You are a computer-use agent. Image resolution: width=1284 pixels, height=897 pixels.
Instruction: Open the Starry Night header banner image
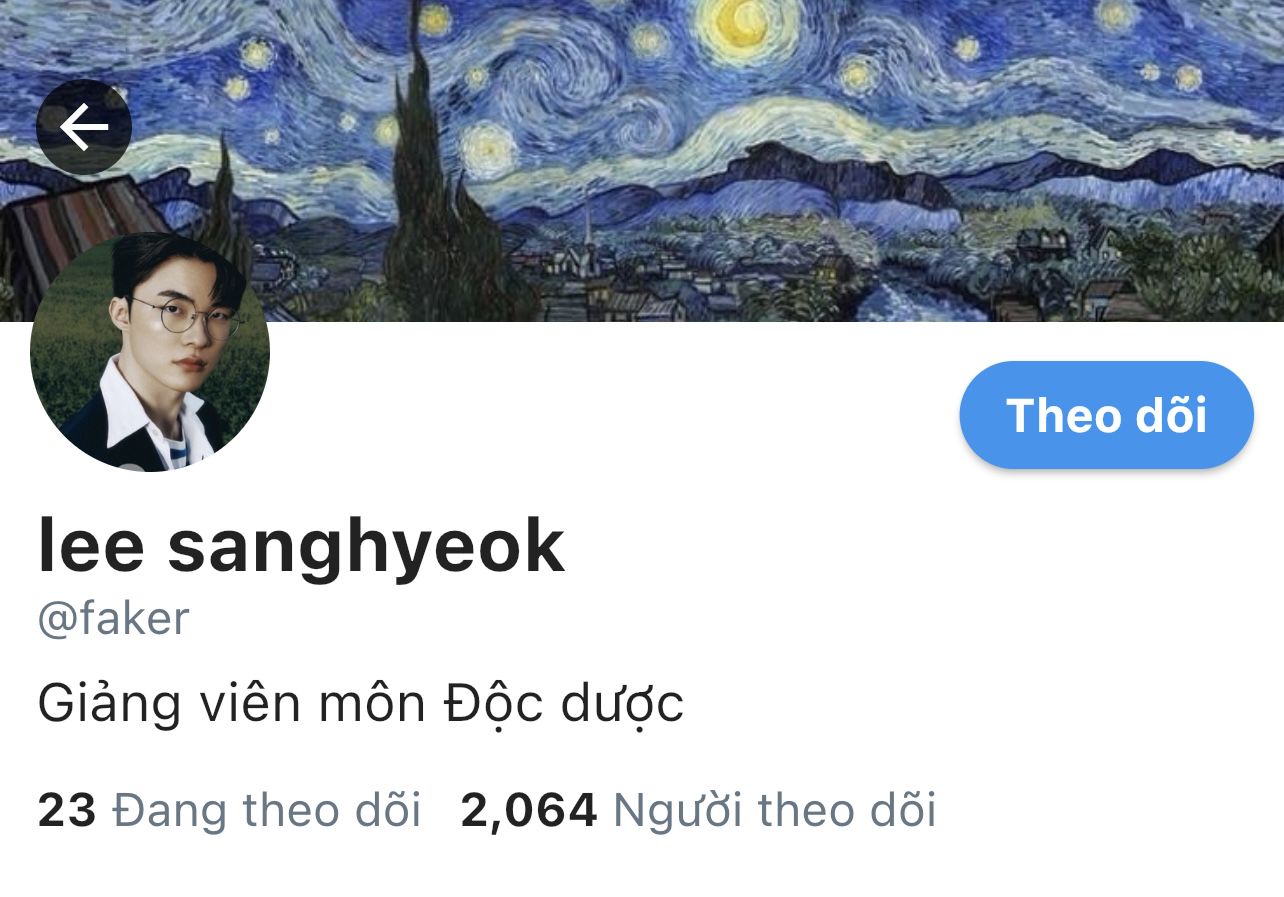[642, 160]
